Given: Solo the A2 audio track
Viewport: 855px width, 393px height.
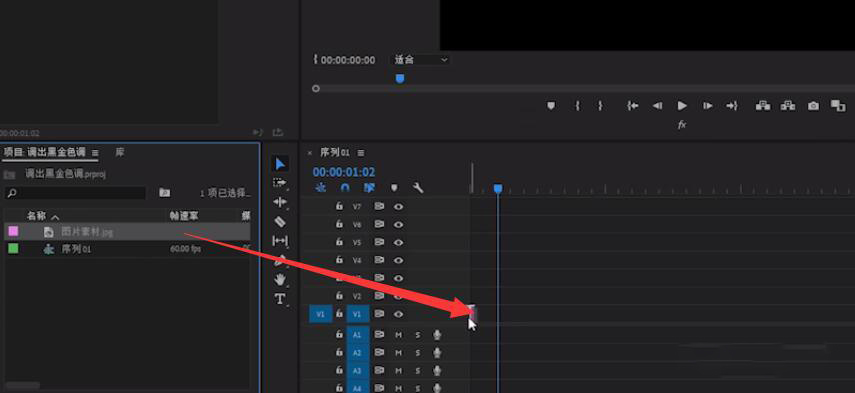Looking at the screenshot, I should click(x=418, y=353).
